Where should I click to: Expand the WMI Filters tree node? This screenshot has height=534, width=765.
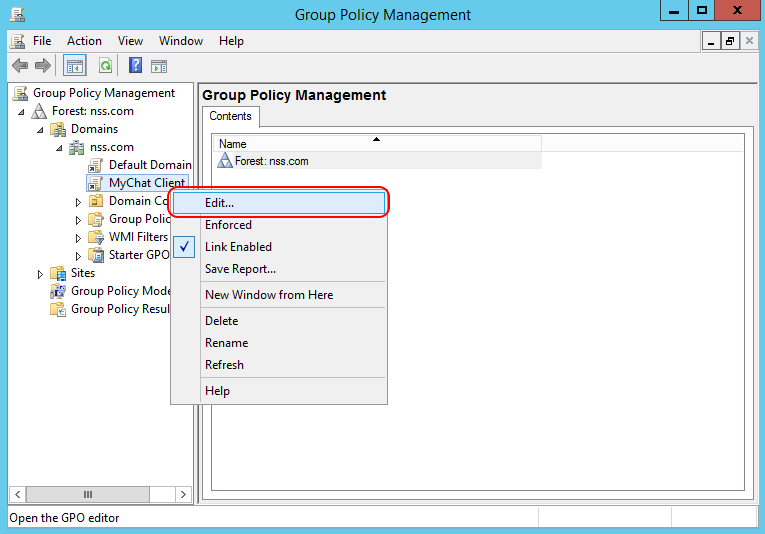tap(79, 237)
